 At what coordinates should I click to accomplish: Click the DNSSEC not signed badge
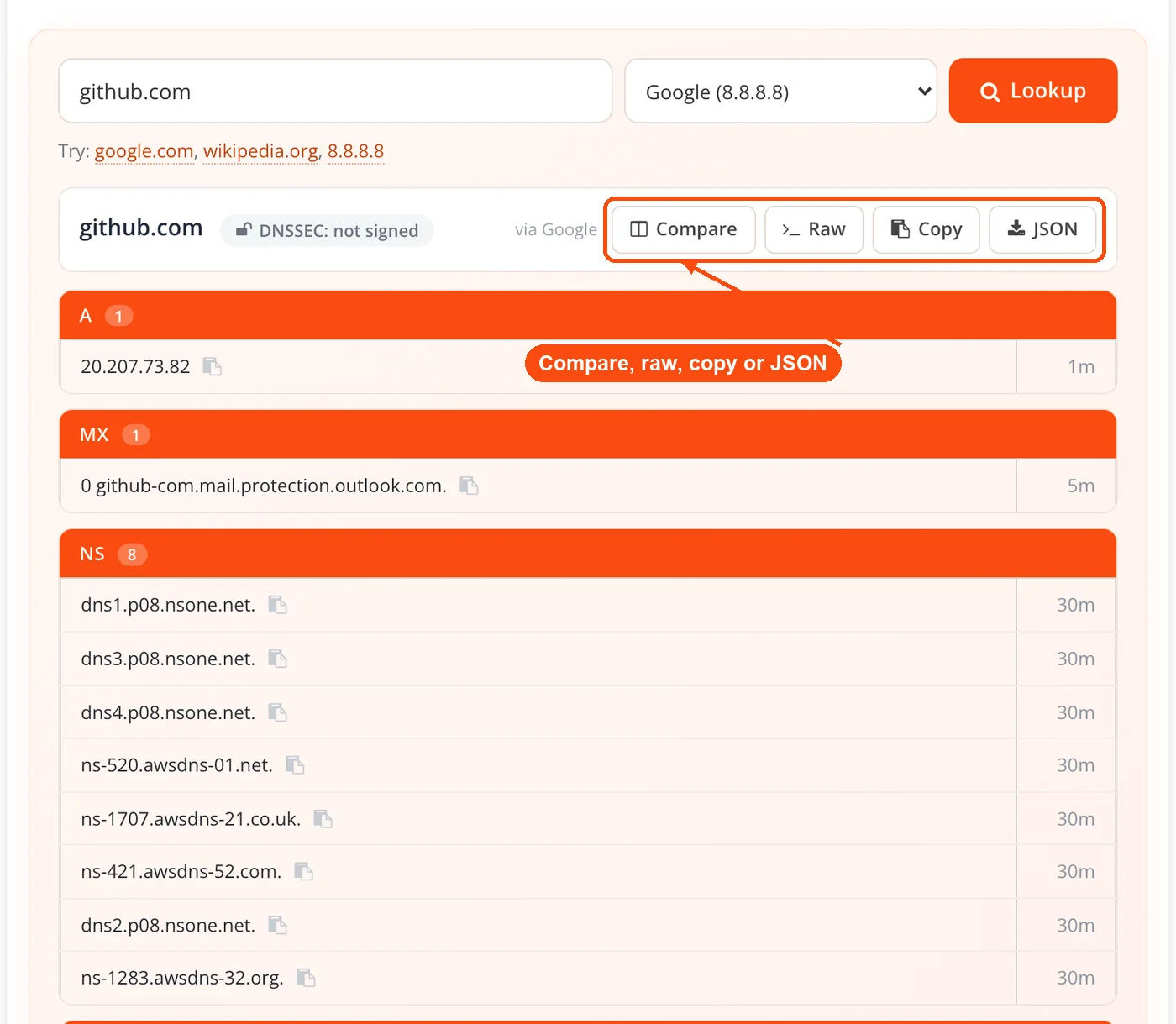click(327, 231)
